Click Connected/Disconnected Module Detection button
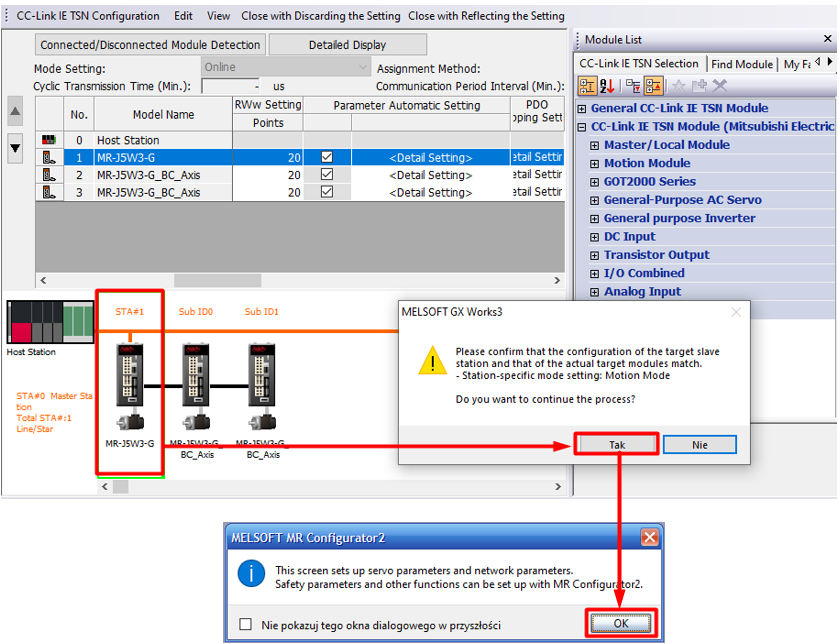This screenshot has height=644, width=839. tap(150, 44)
